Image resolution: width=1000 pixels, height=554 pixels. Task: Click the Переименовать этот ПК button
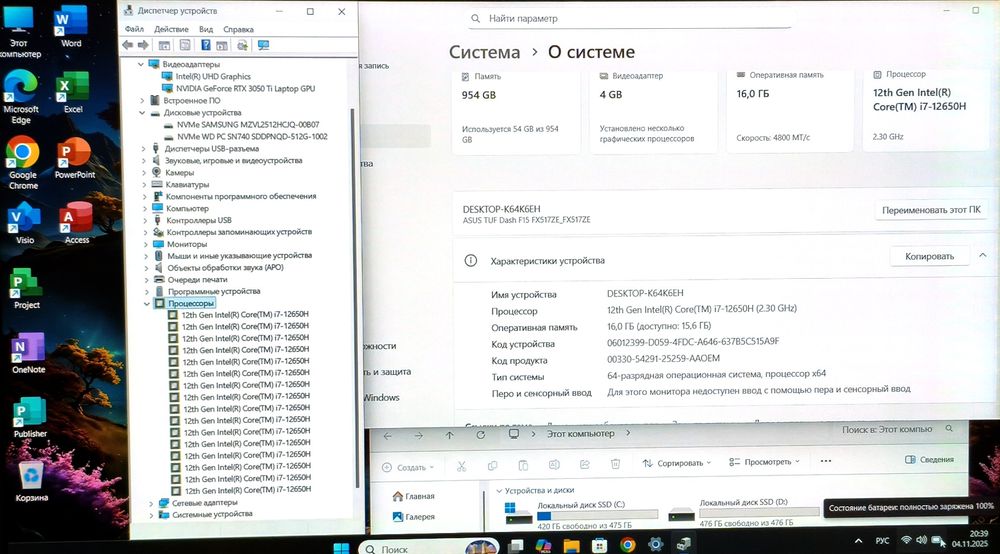(930, 210)
